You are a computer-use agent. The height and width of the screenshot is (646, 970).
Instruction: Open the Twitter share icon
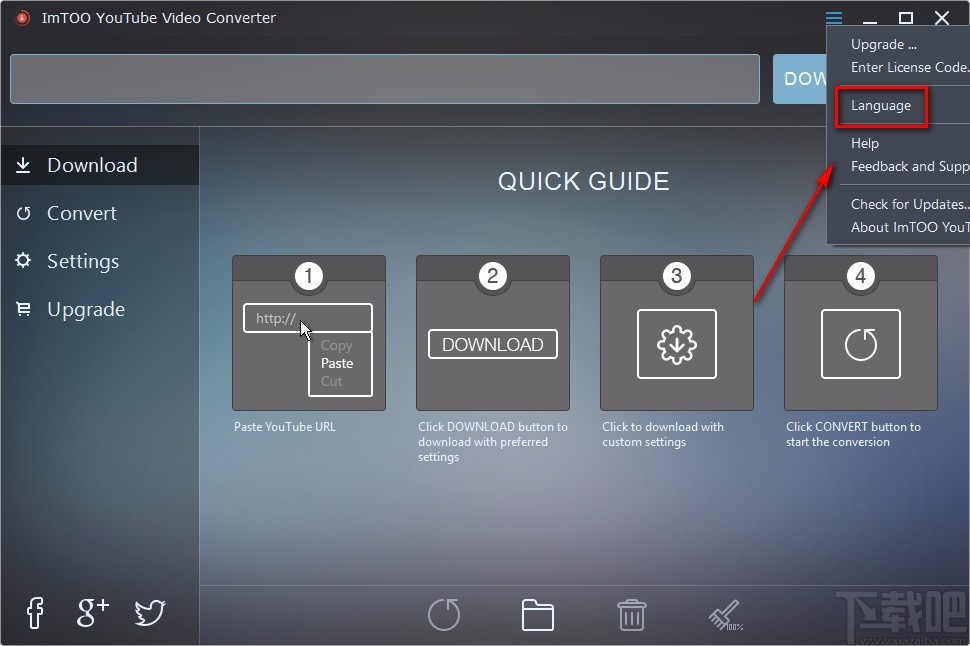click(x=149, y=613)
